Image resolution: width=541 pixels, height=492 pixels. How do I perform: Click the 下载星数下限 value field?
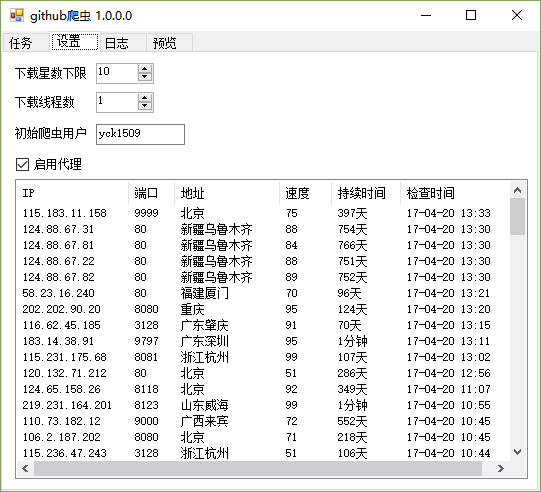click(117, 73)
